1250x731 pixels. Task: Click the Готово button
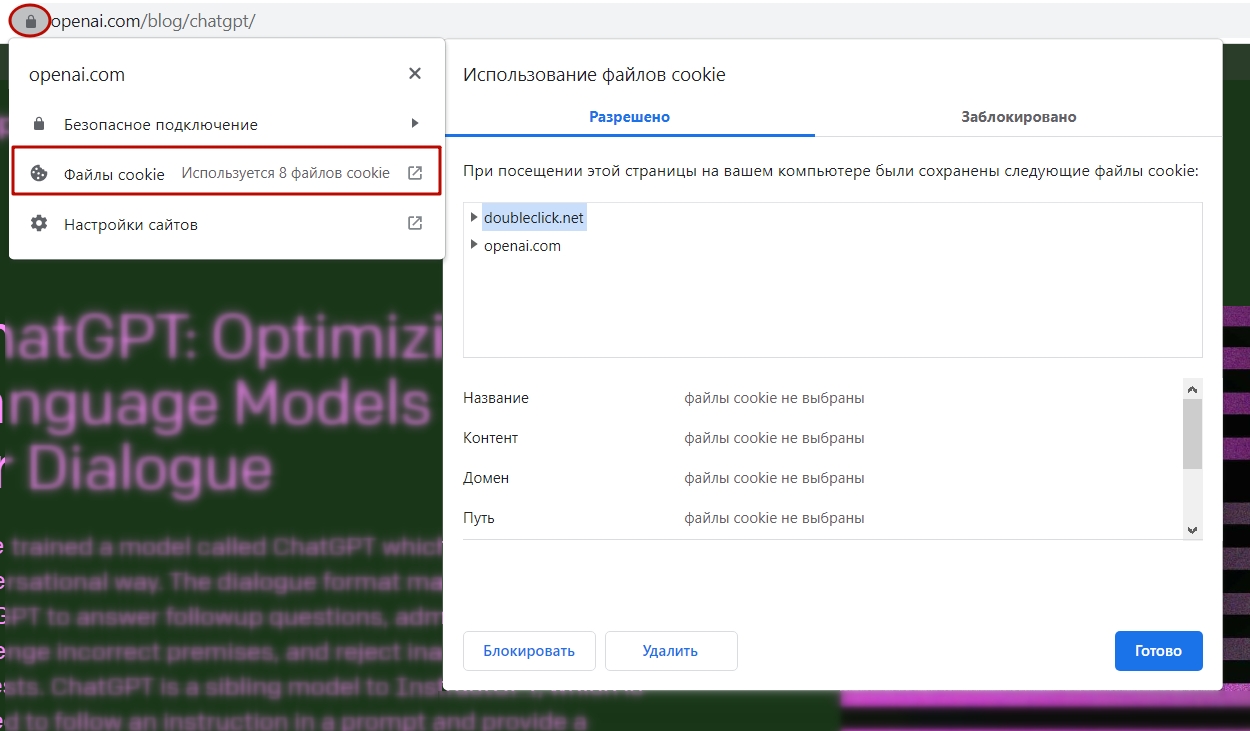click(x=1158, y=651)
